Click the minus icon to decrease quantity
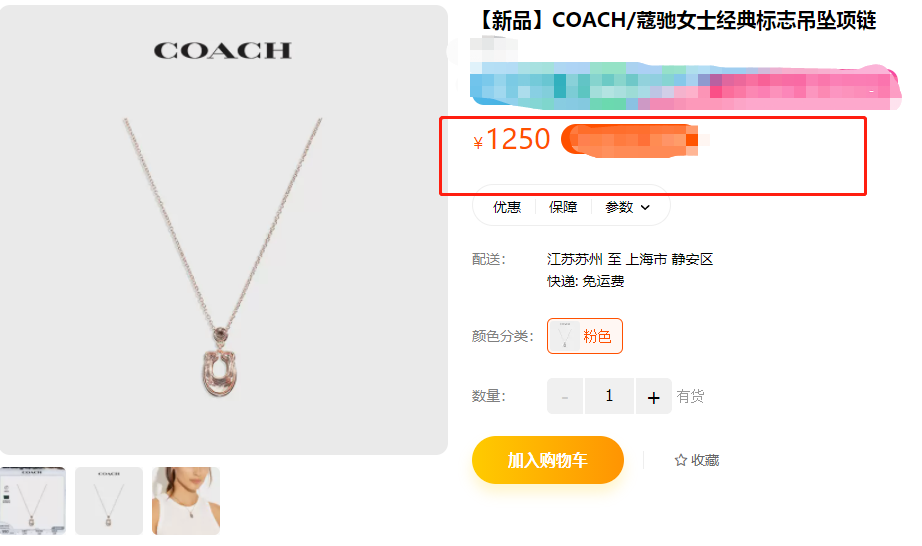Image resolution: width=922 pixels, height=546 pixels. point(564,397)
